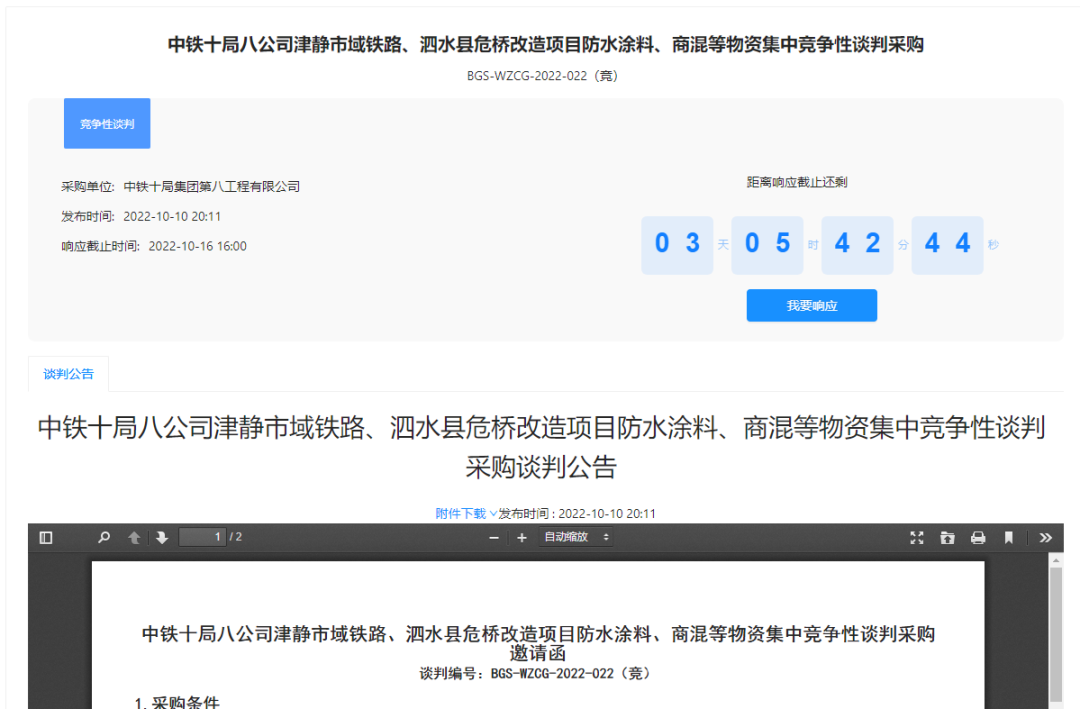Click the blue 我要响应 button
The image size is (1080, 709).
coord(811,305)
